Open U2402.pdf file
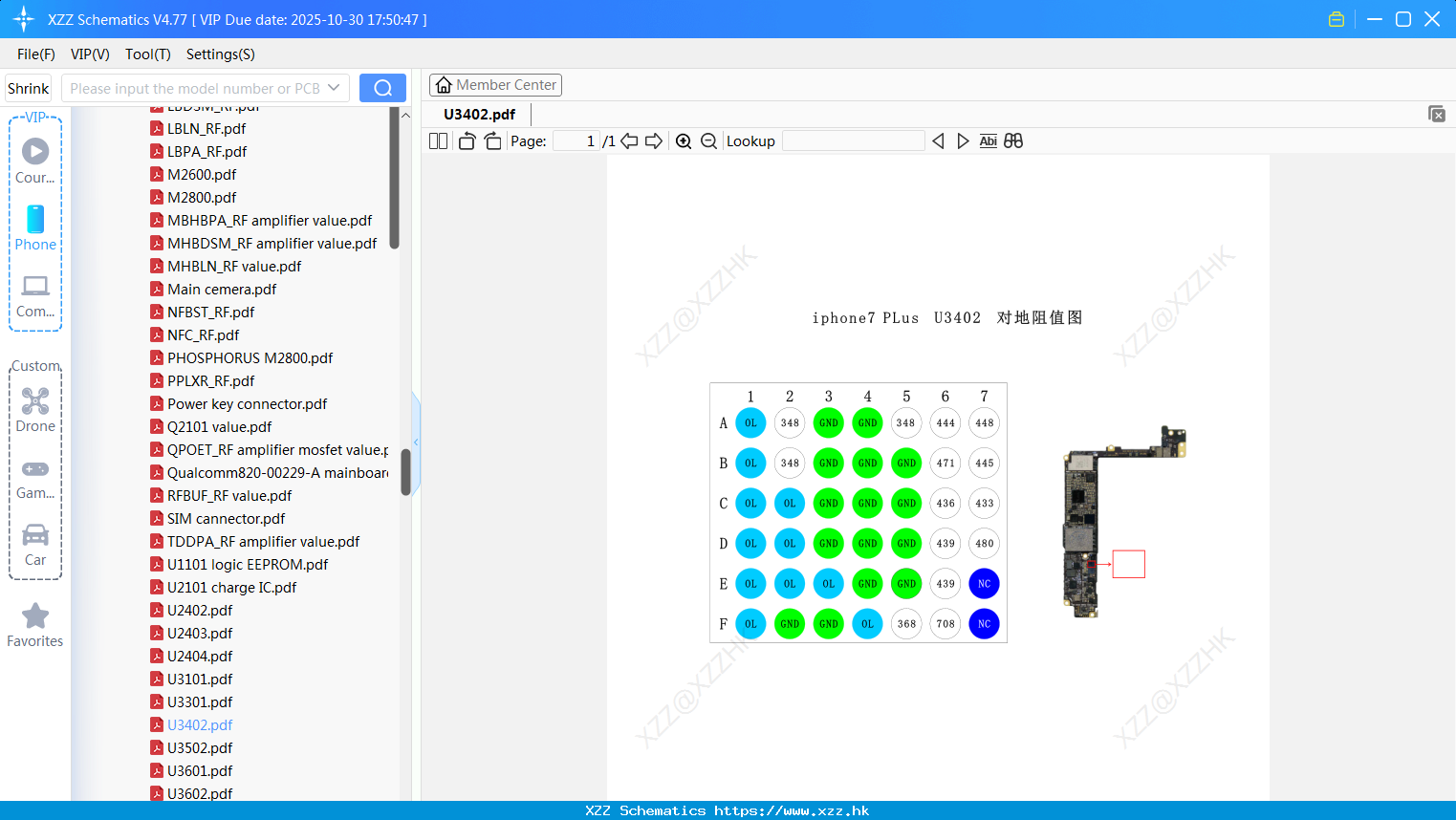Viewport: 1456px width, 820px height. [191, 610]
